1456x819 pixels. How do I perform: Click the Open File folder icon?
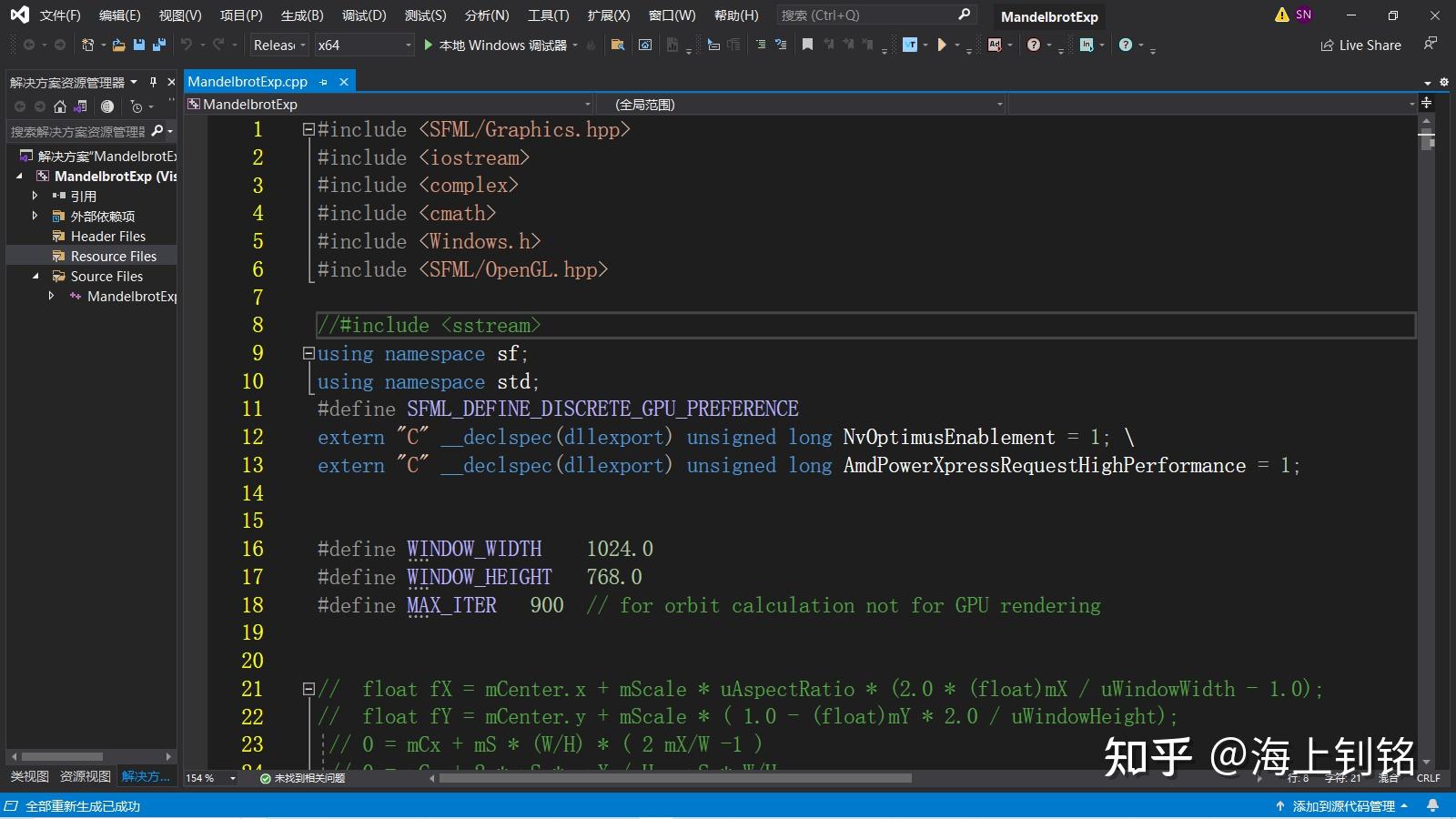point(119,45)
